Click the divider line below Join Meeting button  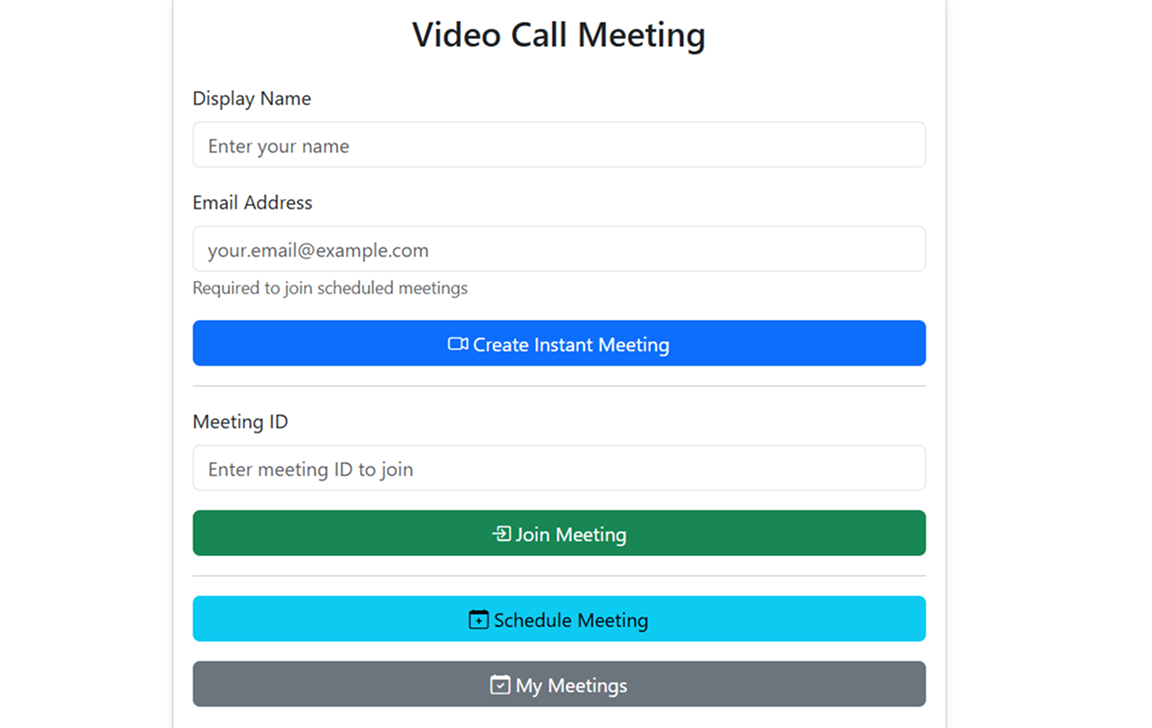[559, 576]
